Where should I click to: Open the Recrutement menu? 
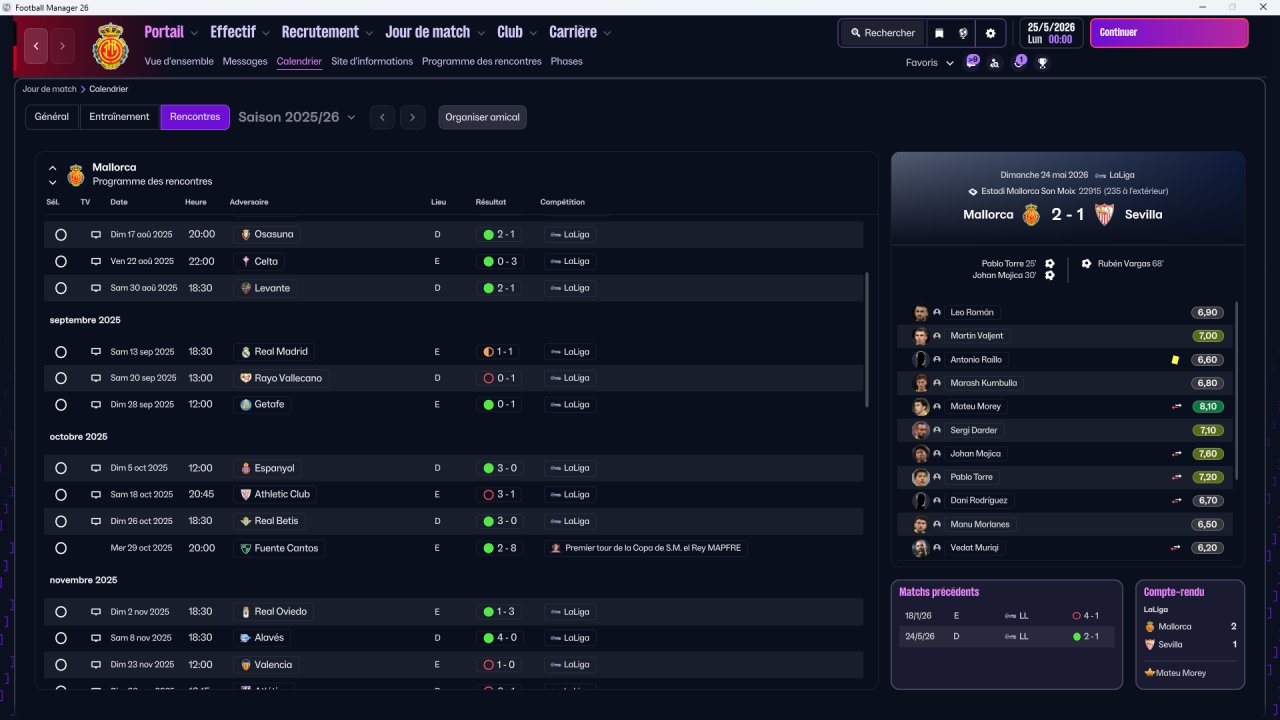(327, 32)
